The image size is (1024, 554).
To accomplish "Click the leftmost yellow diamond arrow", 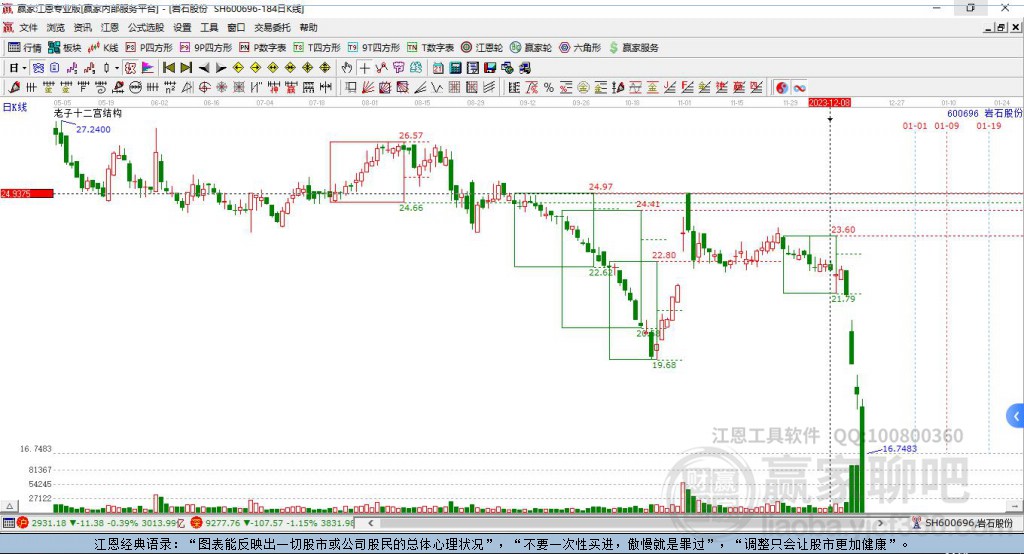I will click(x=238, y=68).
